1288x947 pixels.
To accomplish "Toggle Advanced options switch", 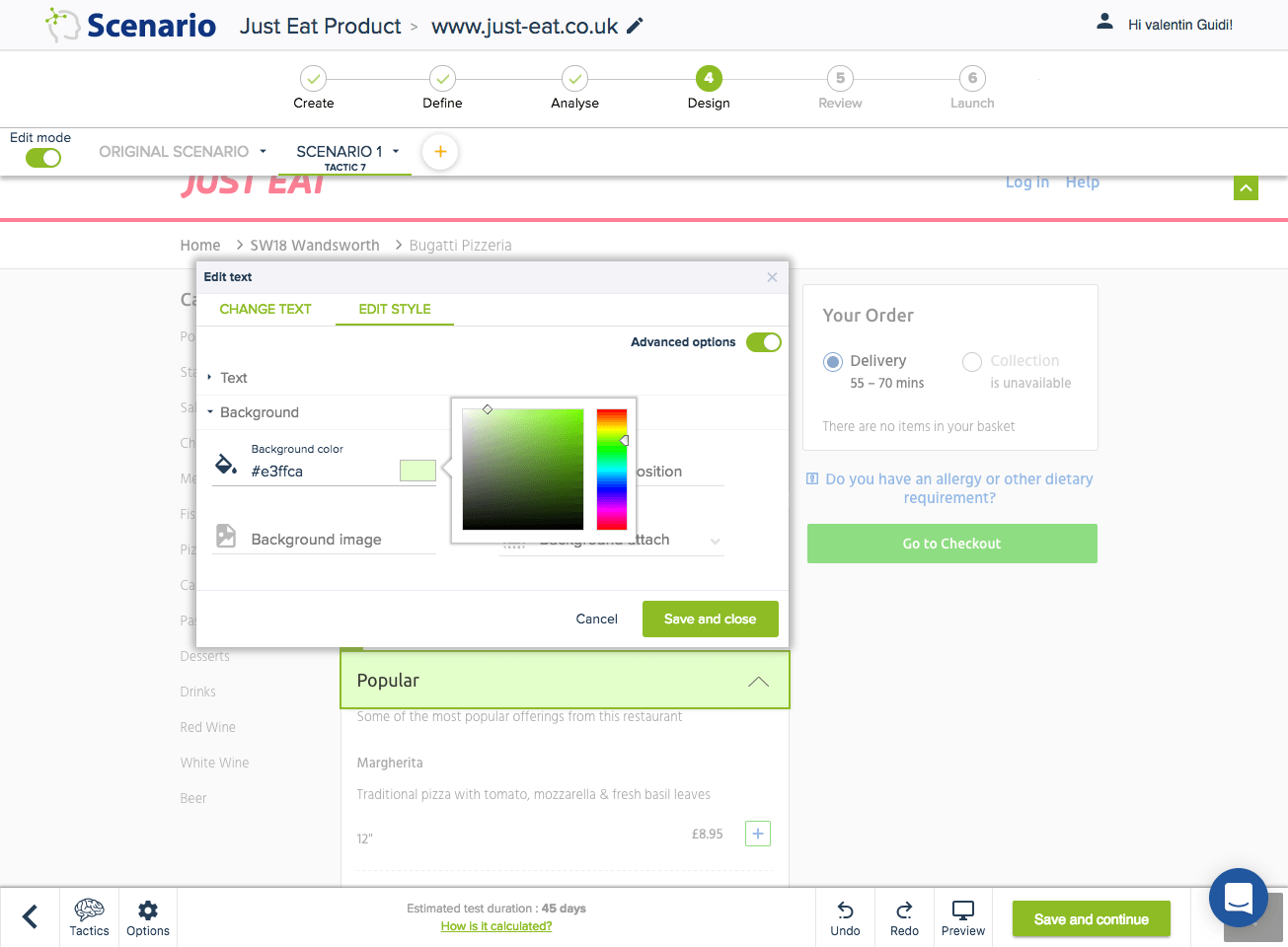I will point(764,342).
